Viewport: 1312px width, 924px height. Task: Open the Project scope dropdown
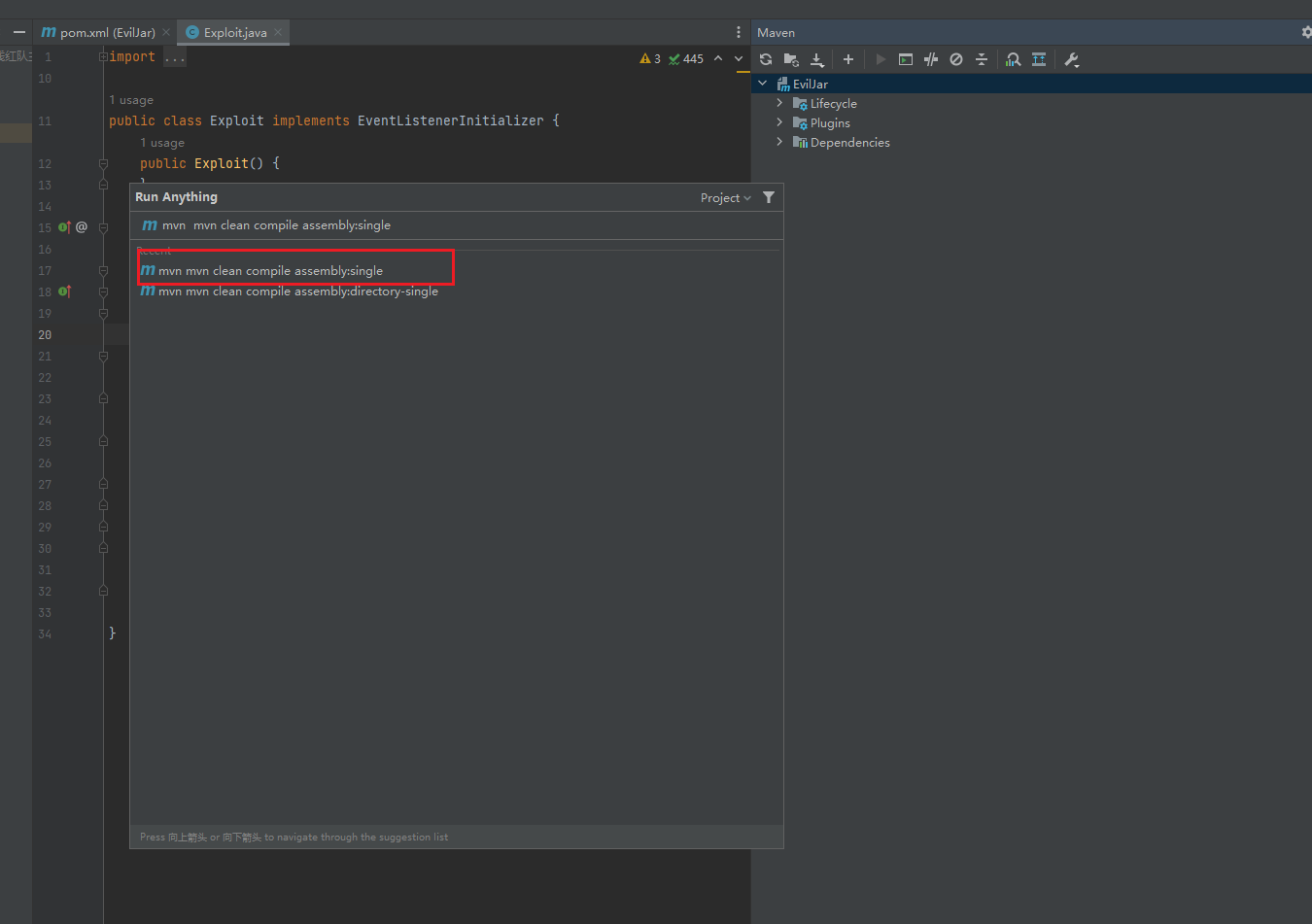pyautogui.click(x=725, y=198)
